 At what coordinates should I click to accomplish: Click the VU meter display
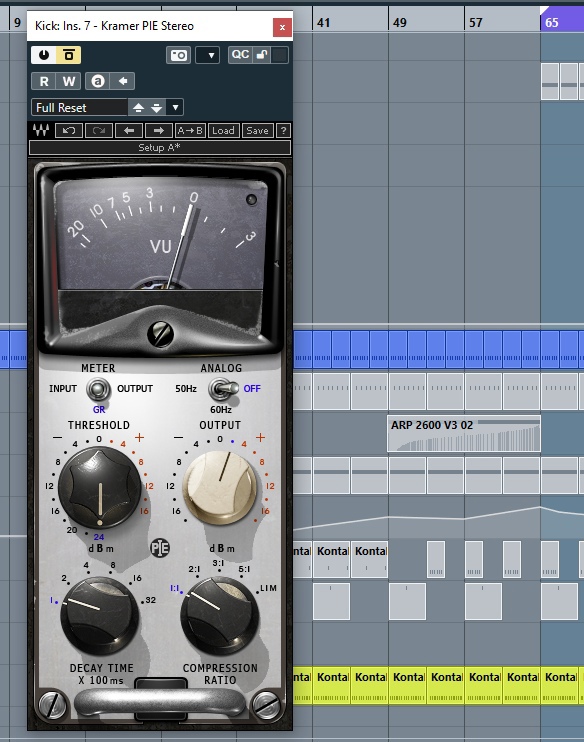tap(160, 234)
